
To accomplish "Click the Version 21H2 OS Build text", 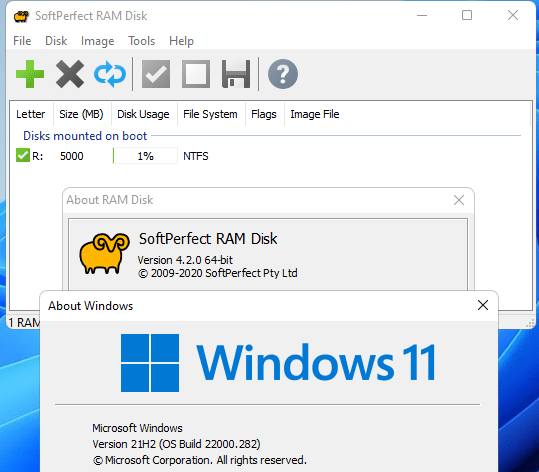I will click(176, 444).
